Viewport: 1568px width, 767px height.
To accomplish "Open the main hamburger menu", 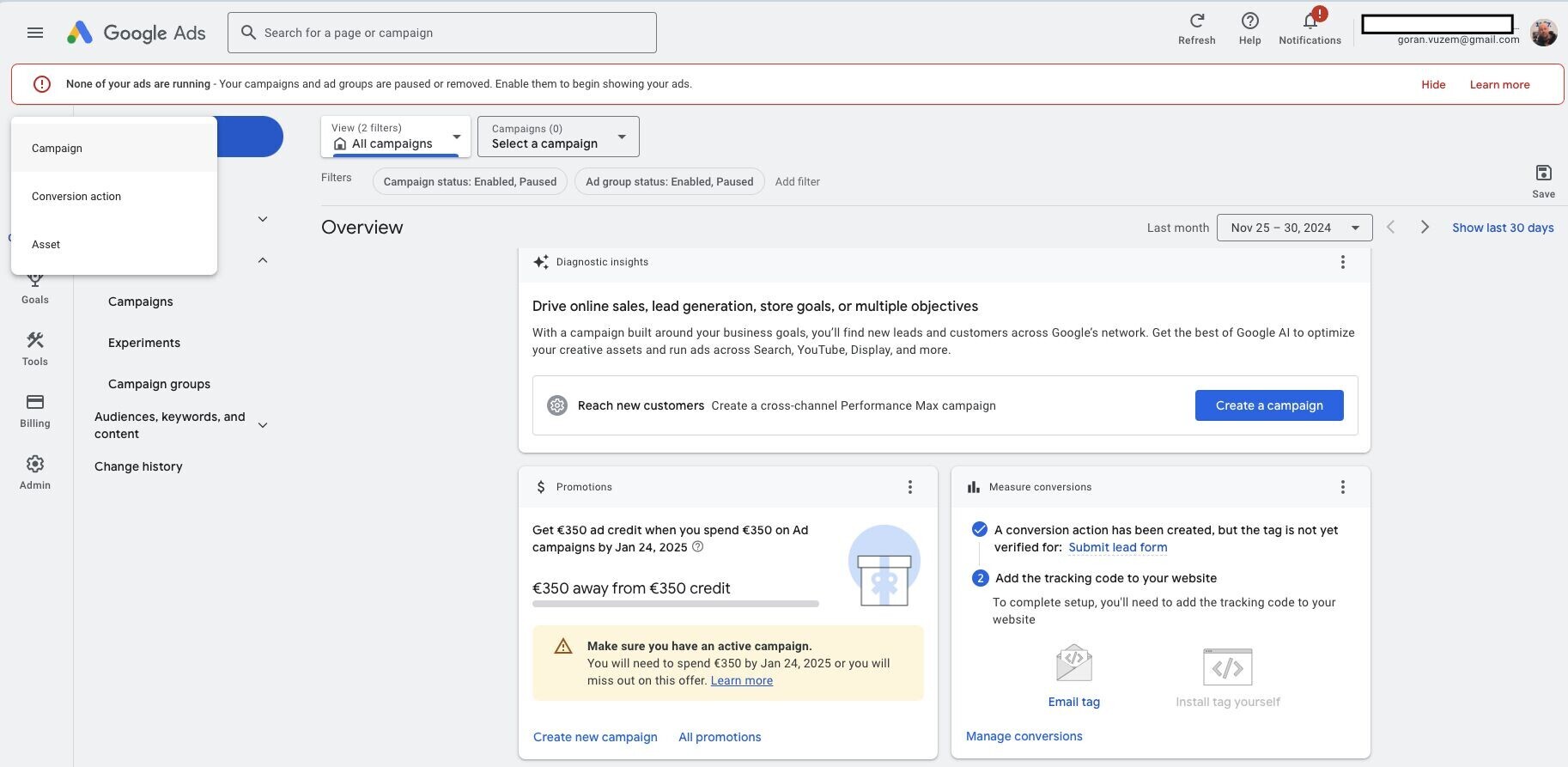I will pyautogui.click(x=35, y=33).
